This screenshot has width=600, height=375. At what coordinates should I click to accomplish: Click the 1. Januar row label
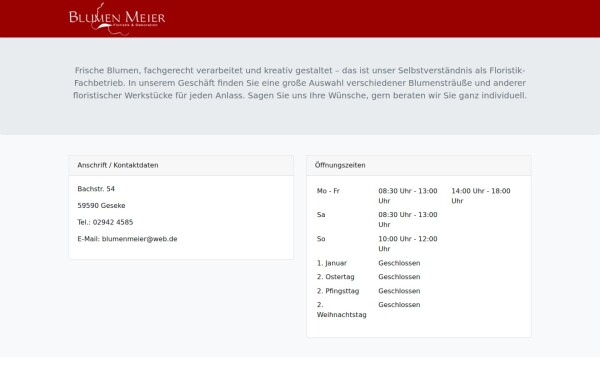click(x=332, y=263)
